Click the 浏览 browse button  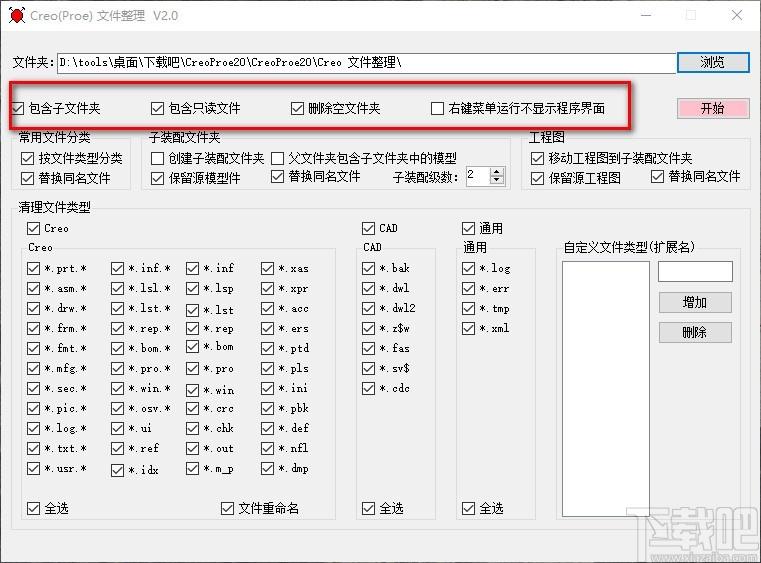(x=713, y=62)
